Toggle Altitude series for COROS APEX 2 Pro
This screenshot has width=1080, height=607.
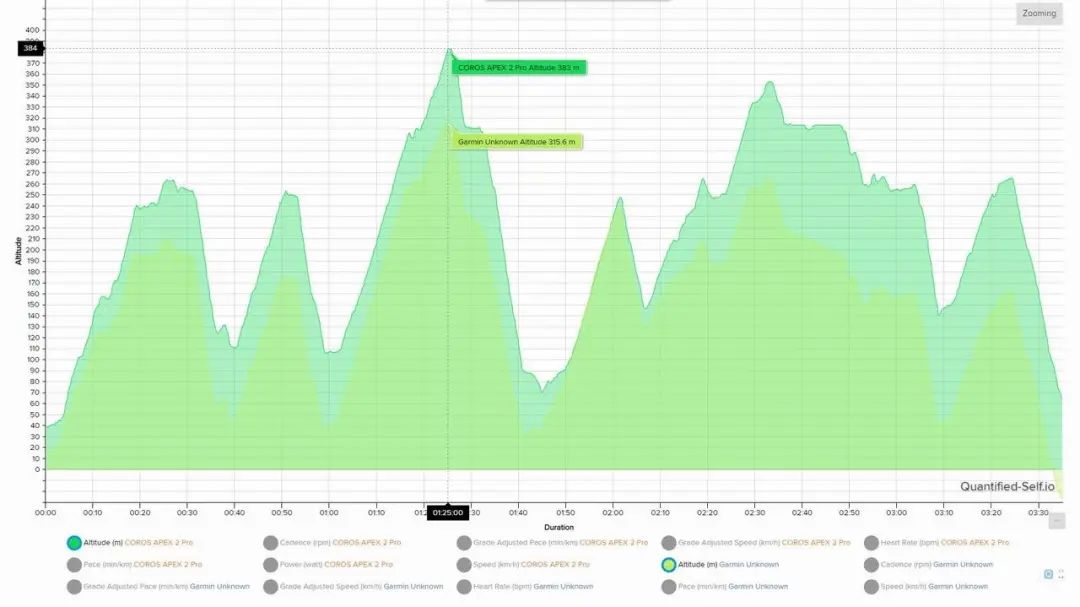[74, 543]
